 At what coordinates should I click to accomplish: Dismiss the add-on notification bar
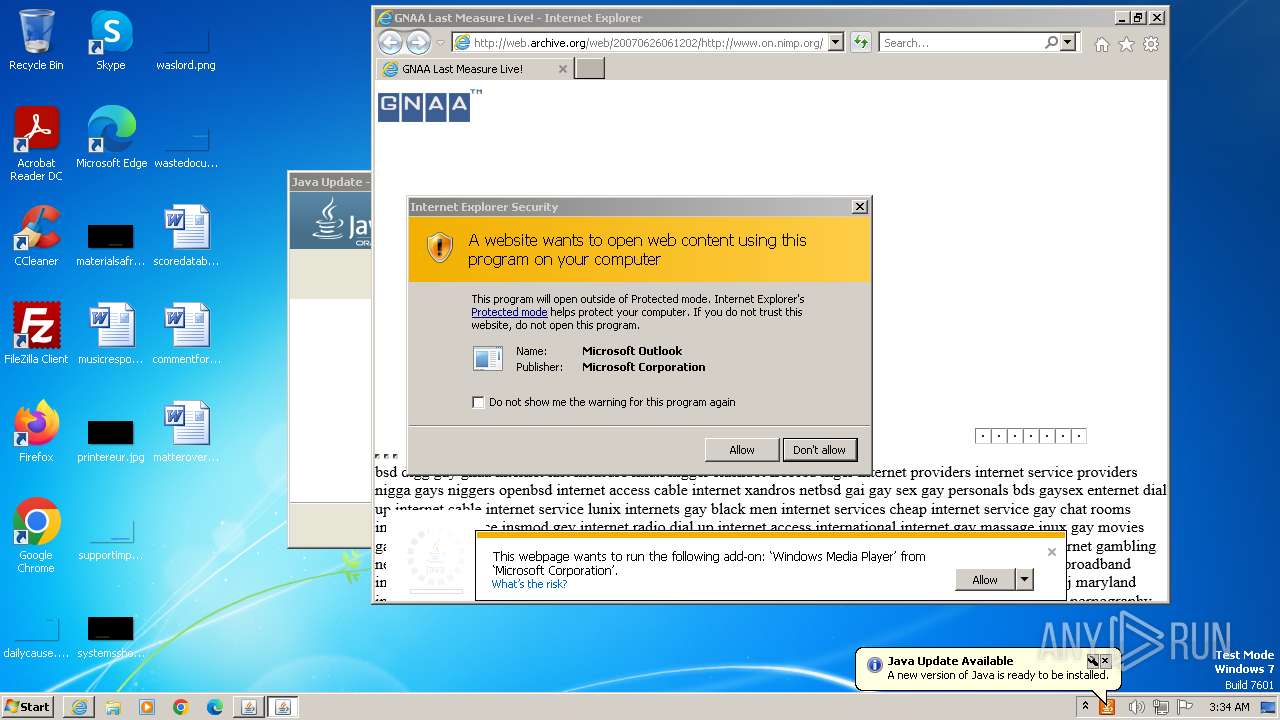[1051, 551]
